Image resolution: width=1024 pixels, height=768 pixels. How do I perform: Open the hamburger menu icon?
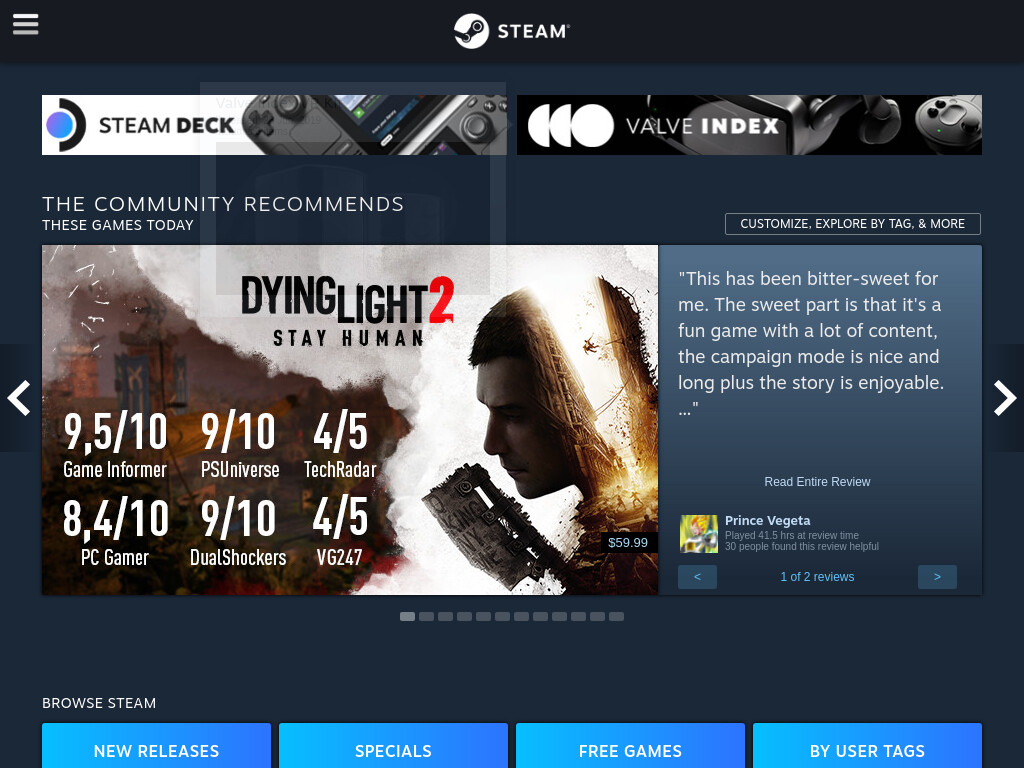25,24
